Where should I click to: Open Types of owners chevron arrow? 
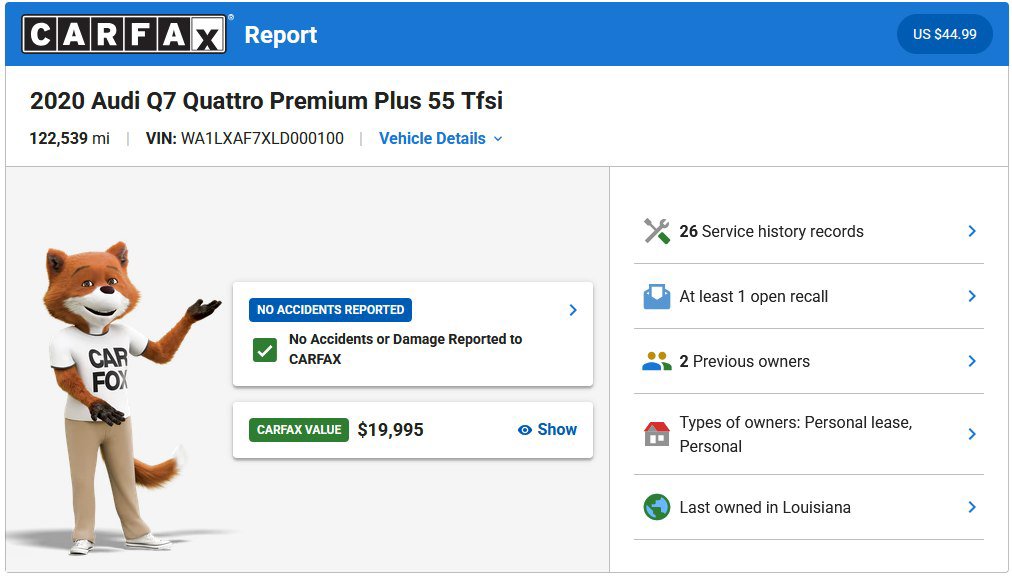click(x=972, y=434)
